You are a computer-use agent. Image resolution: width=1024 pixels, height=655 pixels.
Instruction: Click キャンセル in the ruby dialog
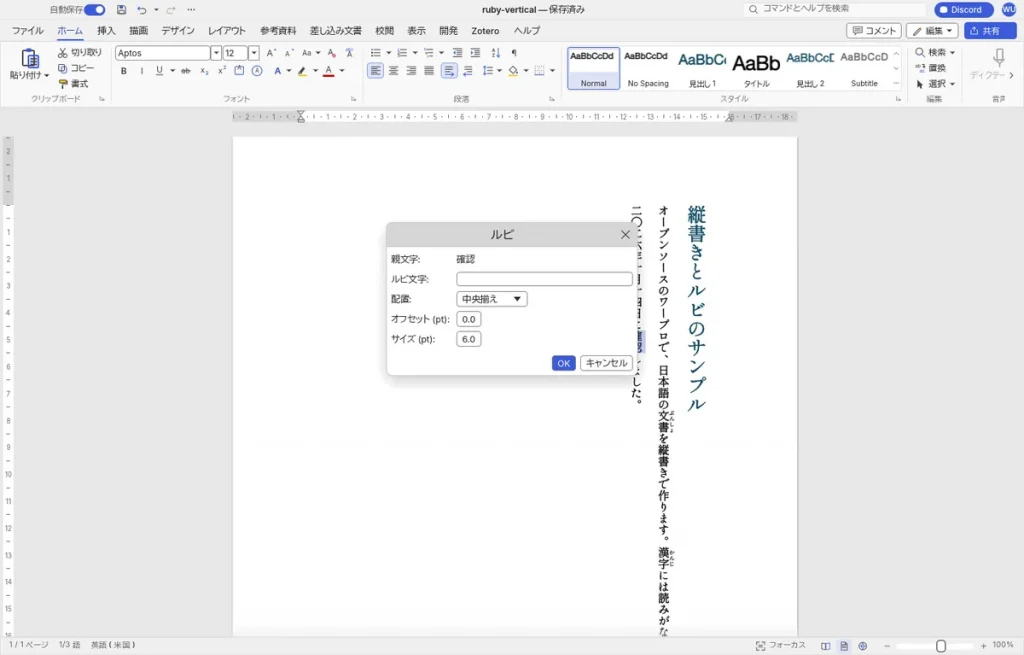pos(606,363)
